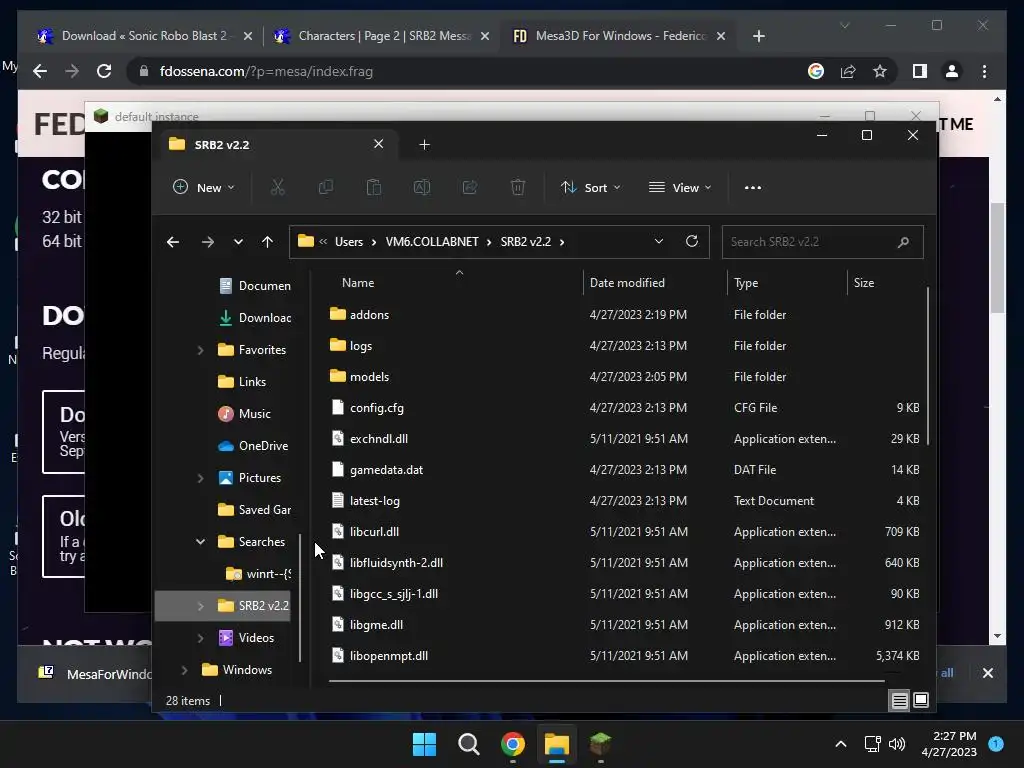
Task: Click the browser page vertical scrollbar
Action: point(997,259)
